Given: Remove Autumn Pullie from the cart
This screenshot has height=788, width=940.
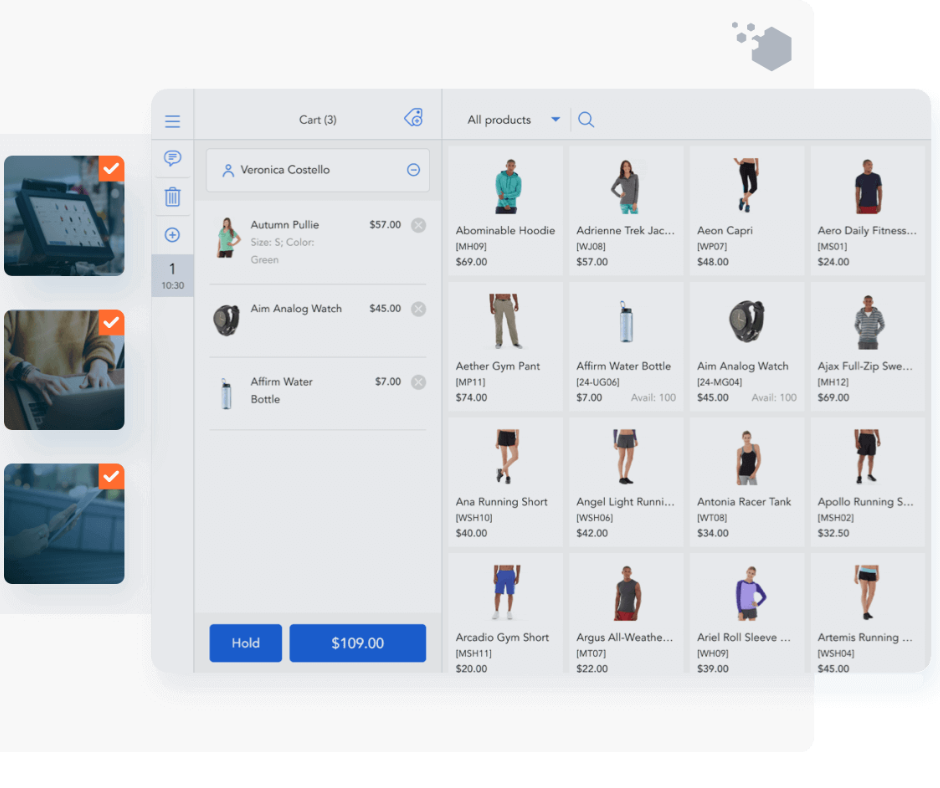Looking at the screenshot, I should pyautogui.click(x=418, y=226).
